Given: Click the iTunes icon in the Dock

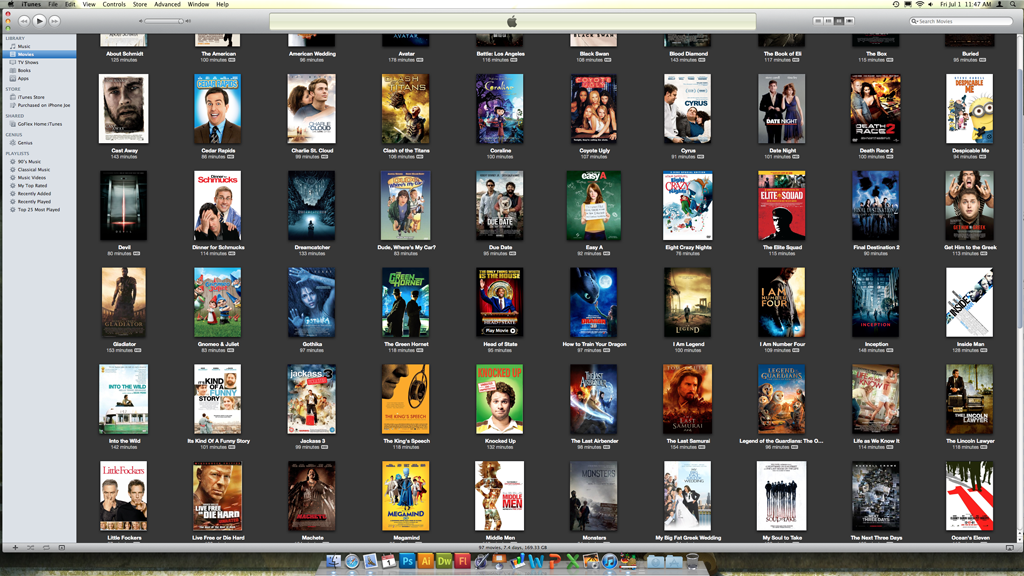Looking at the screenshot, I should [609, 561].
